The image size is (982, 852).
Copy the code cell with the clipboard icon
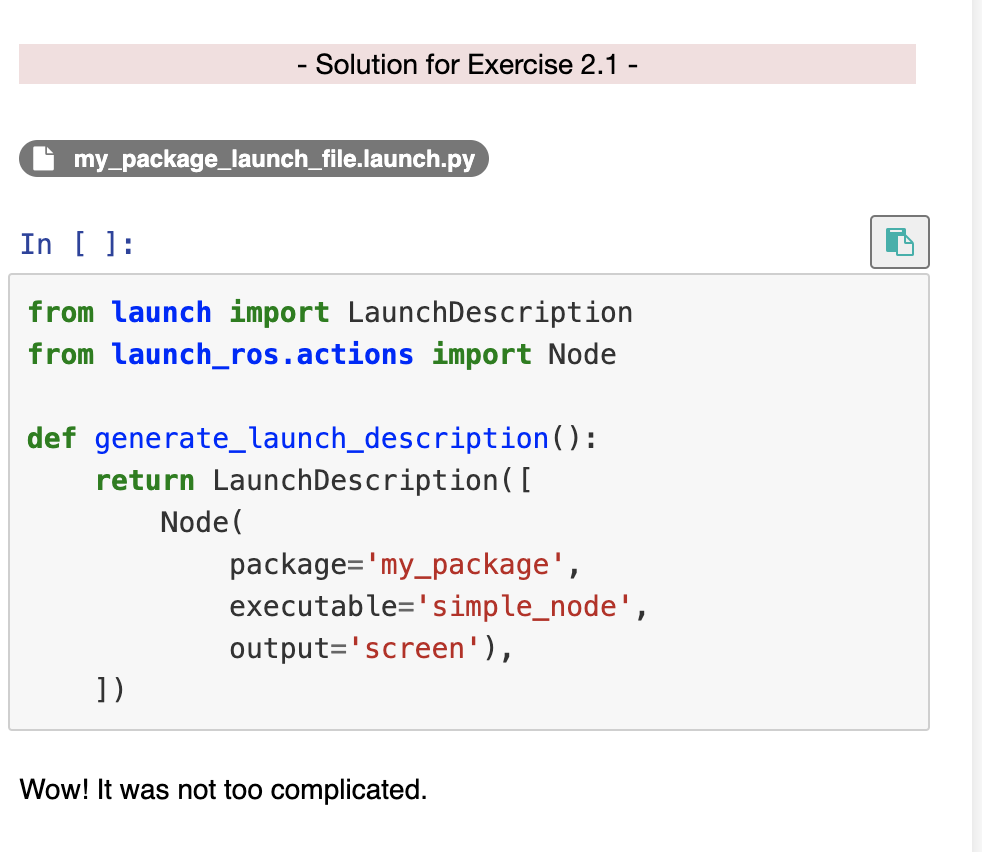pyautogui.click(x=899, y=242)
